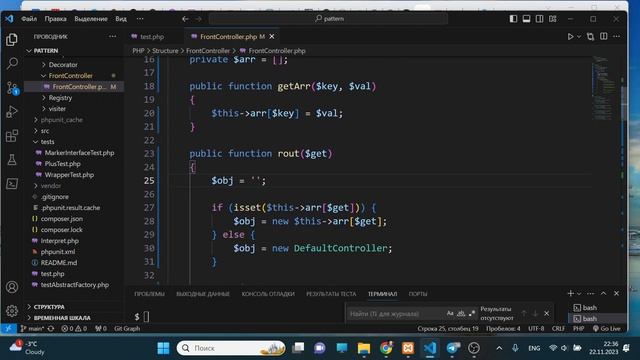Expand the src folder
Viewport: 640px width, 360px height.
45,131
